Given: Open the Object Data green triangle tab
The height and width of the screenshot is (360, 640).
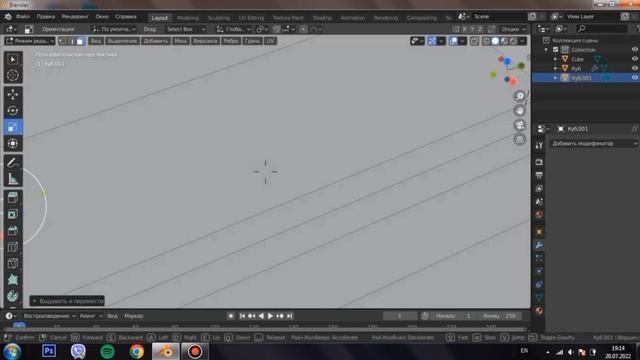Looking at the screenshot, I should [x=539, y=298].
